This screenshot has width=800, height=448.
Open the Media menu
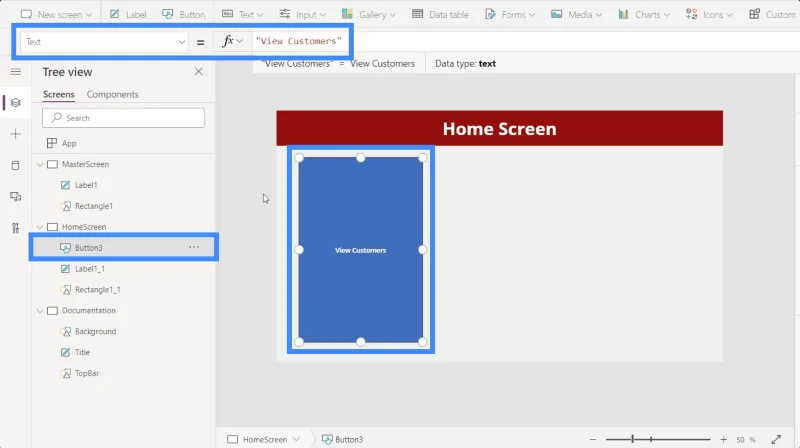577,14
